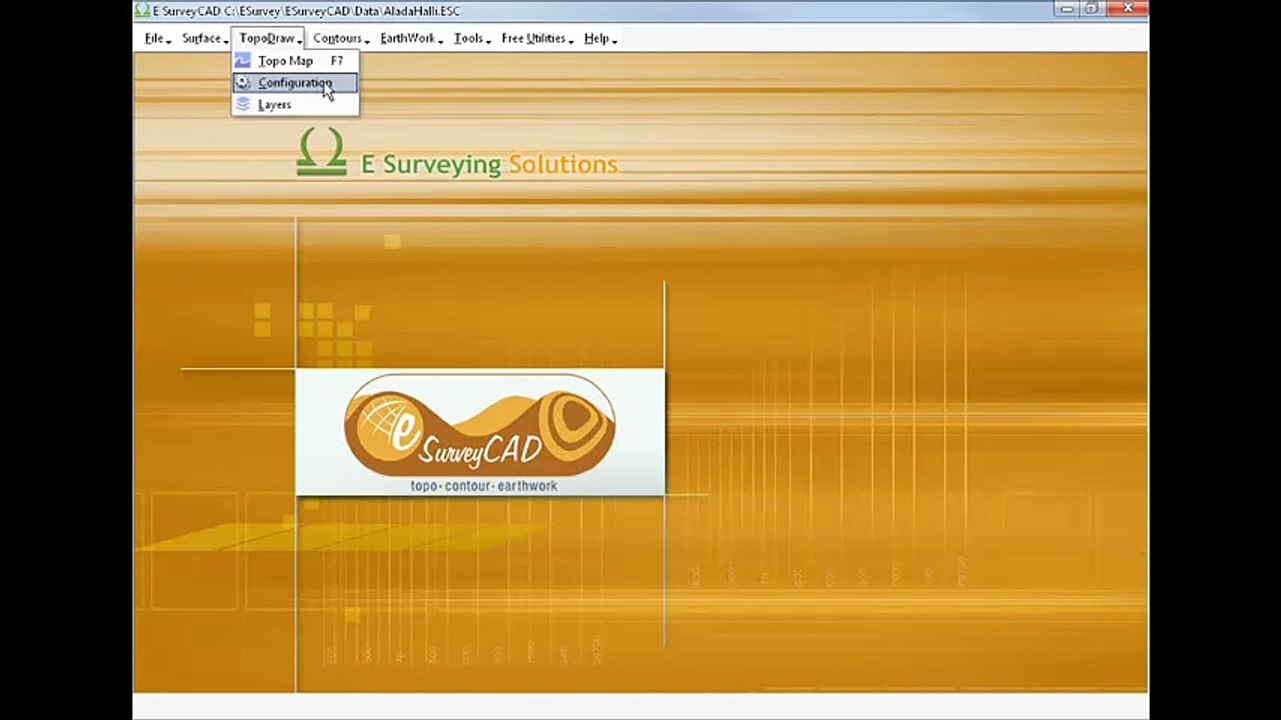Choose Configuration in TopoDraw menu
This screenshot has height=720, width=1281.
[295, 83]
